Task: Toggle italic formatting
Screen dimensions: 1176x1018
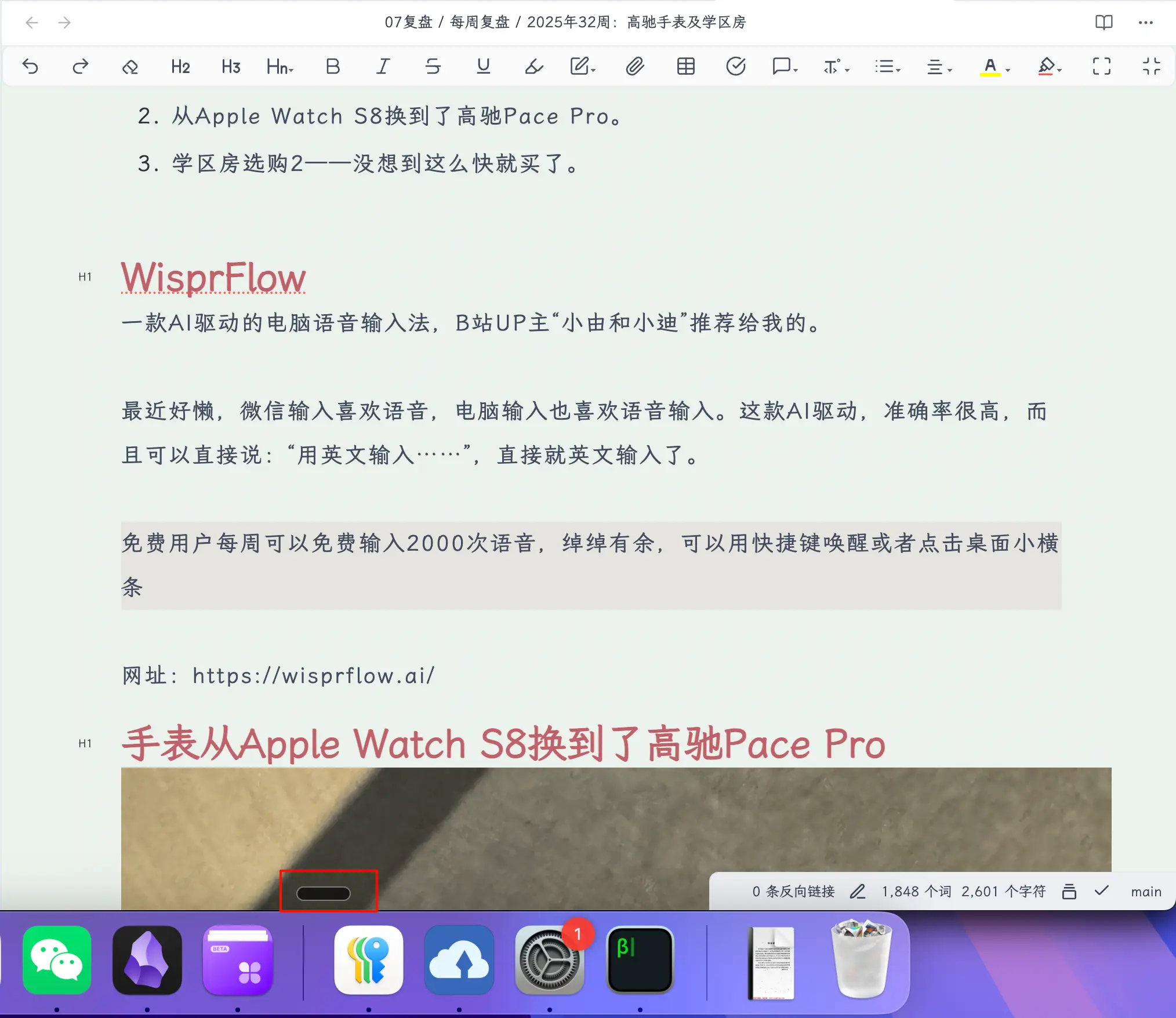Action: [383, 67]
